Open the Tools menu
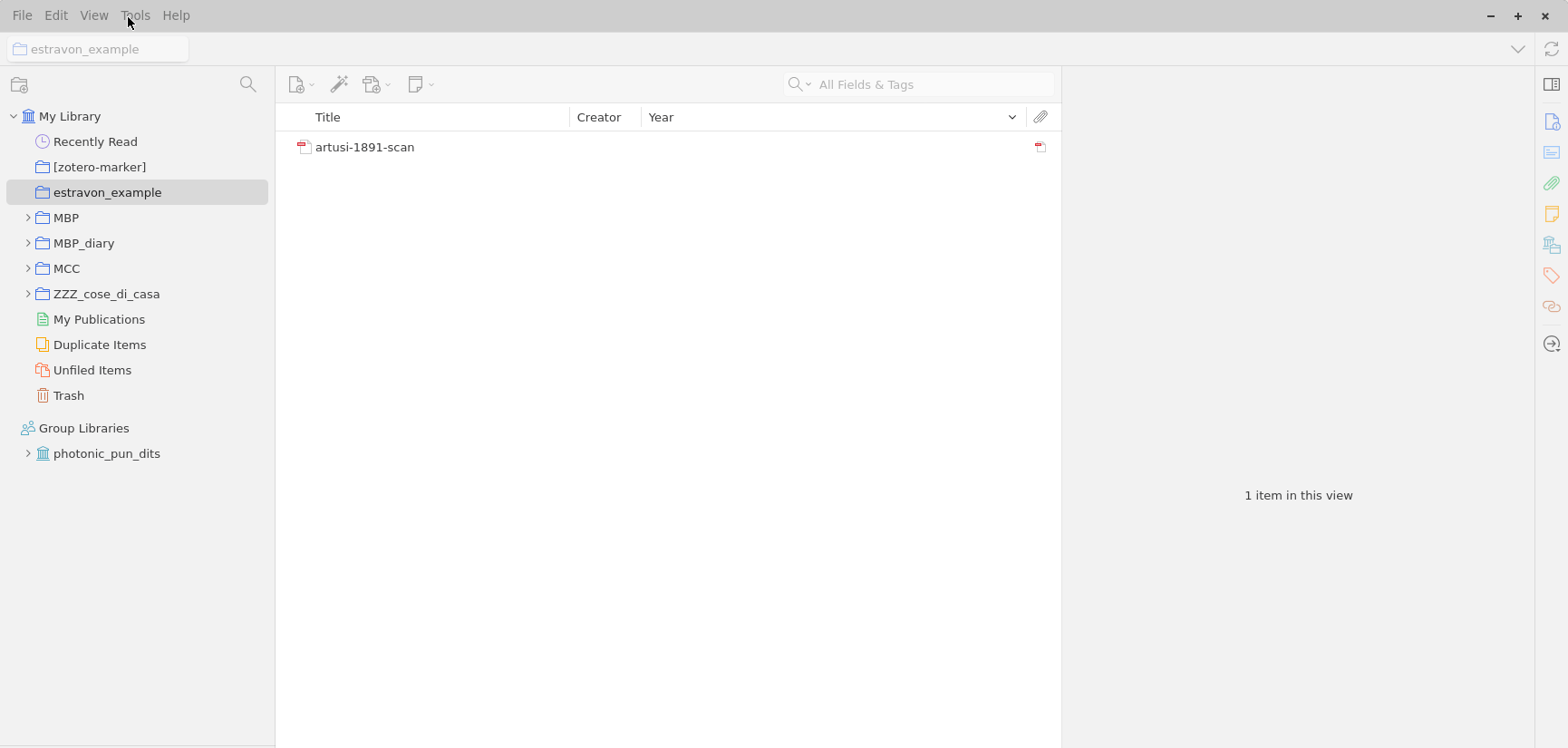The height and width of the screenshot is (748, 1568). pos(136,15)
